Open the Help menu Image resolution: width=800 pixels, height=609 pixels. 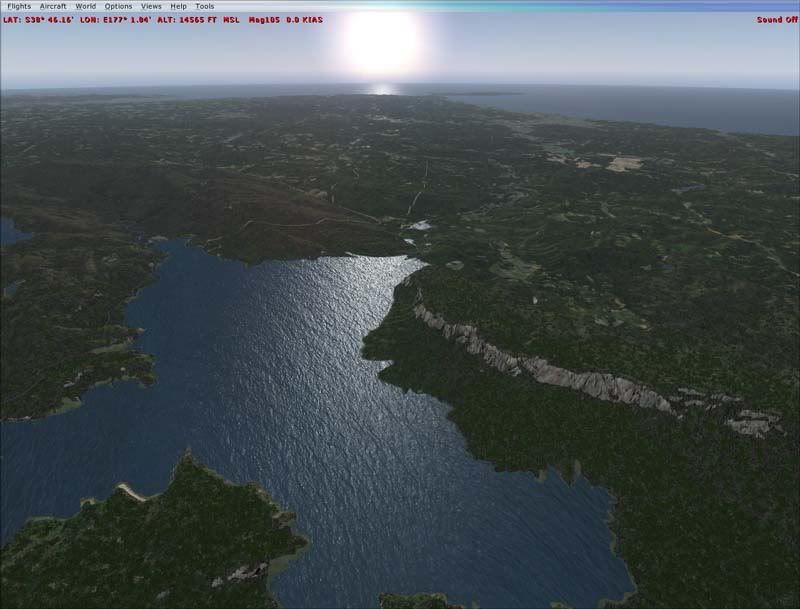pyautogui.click(x=178, y=6)
